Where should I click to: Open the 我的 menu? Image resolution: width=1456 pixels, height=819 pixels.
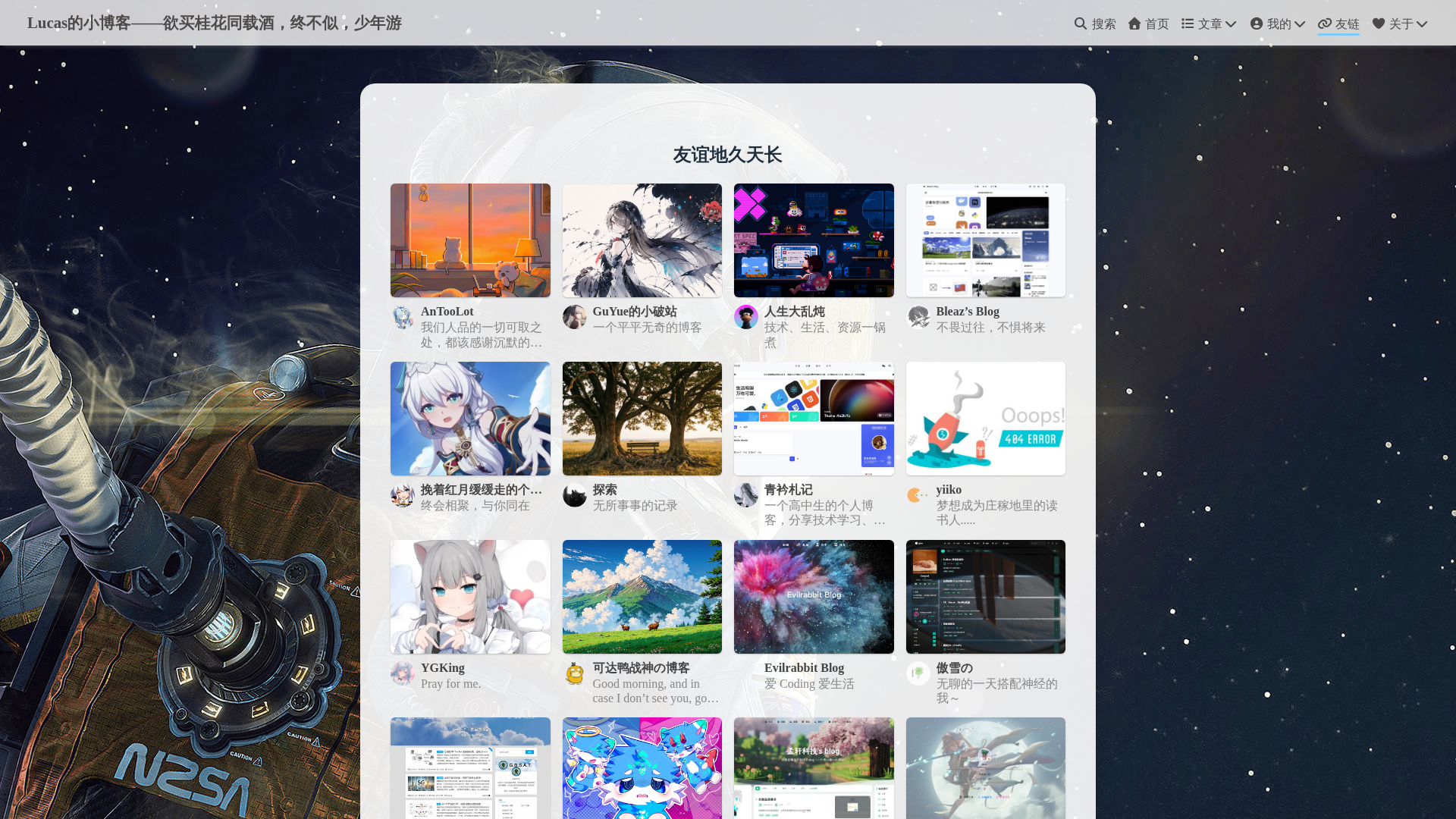point(1279,24)
